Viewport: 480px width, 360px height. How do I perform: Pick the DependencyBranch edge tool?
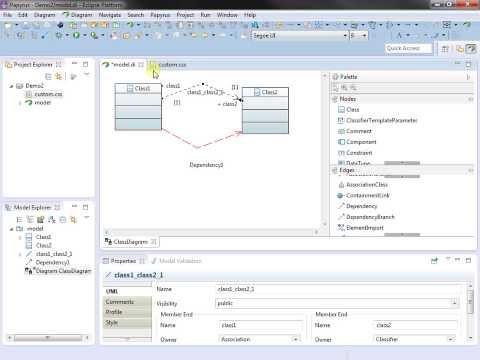tap(366, 217)
